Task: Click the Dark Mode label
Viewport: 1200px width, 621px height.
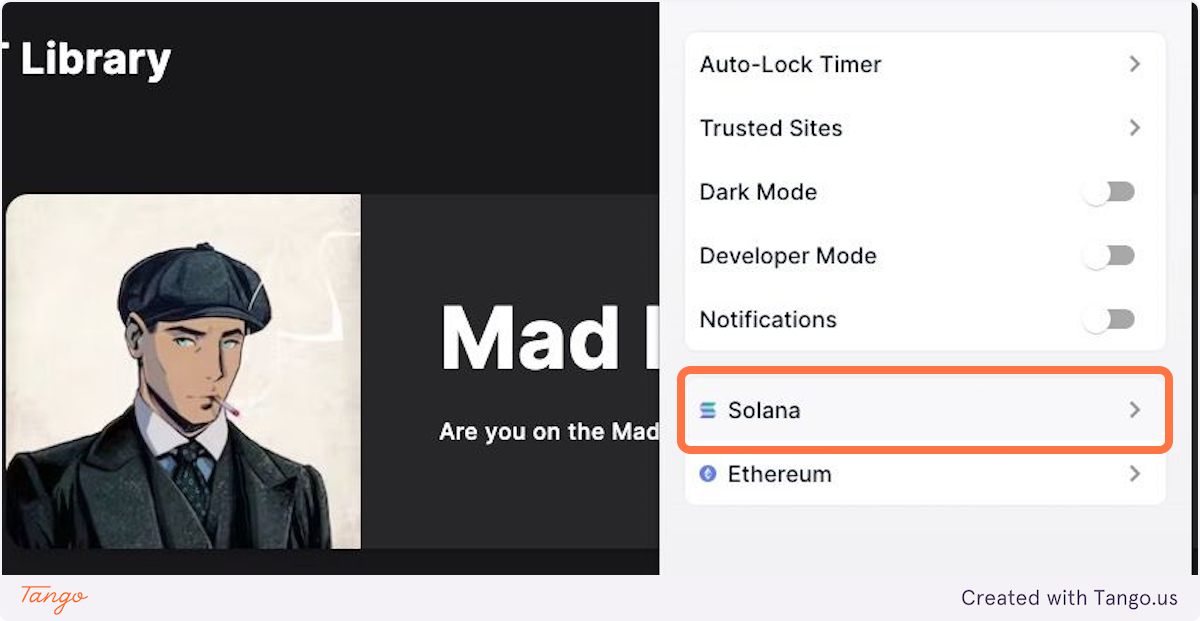Action: coord(757,191)
